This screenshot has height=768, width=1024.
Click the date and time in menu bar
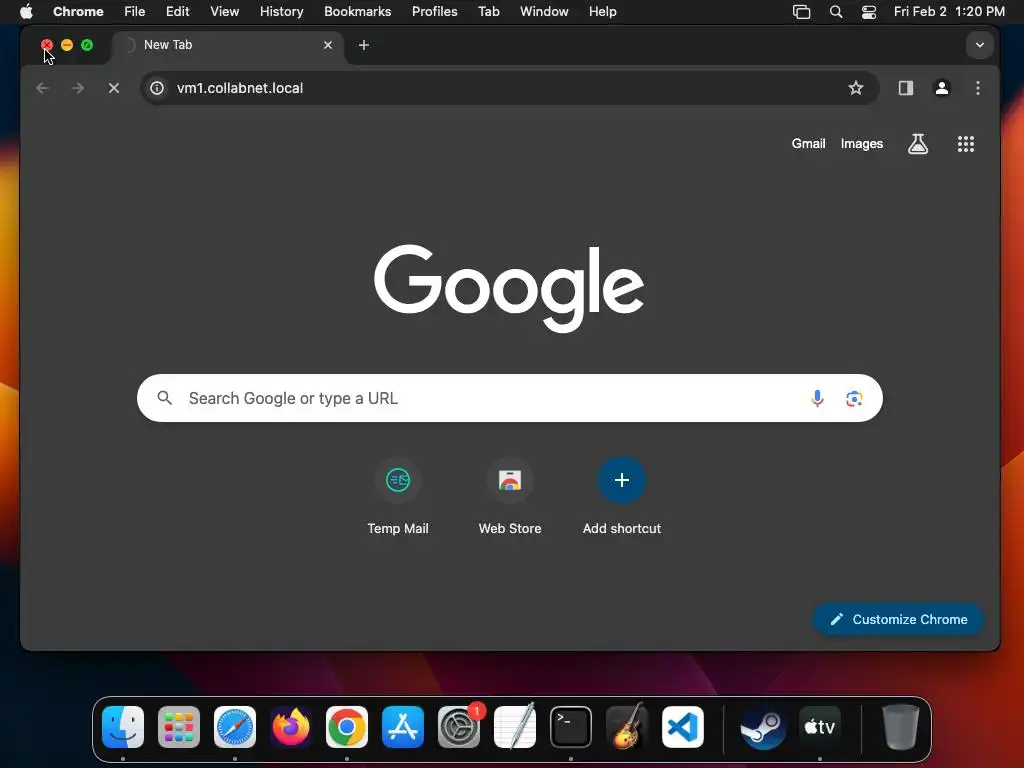(x=949, y=12)
